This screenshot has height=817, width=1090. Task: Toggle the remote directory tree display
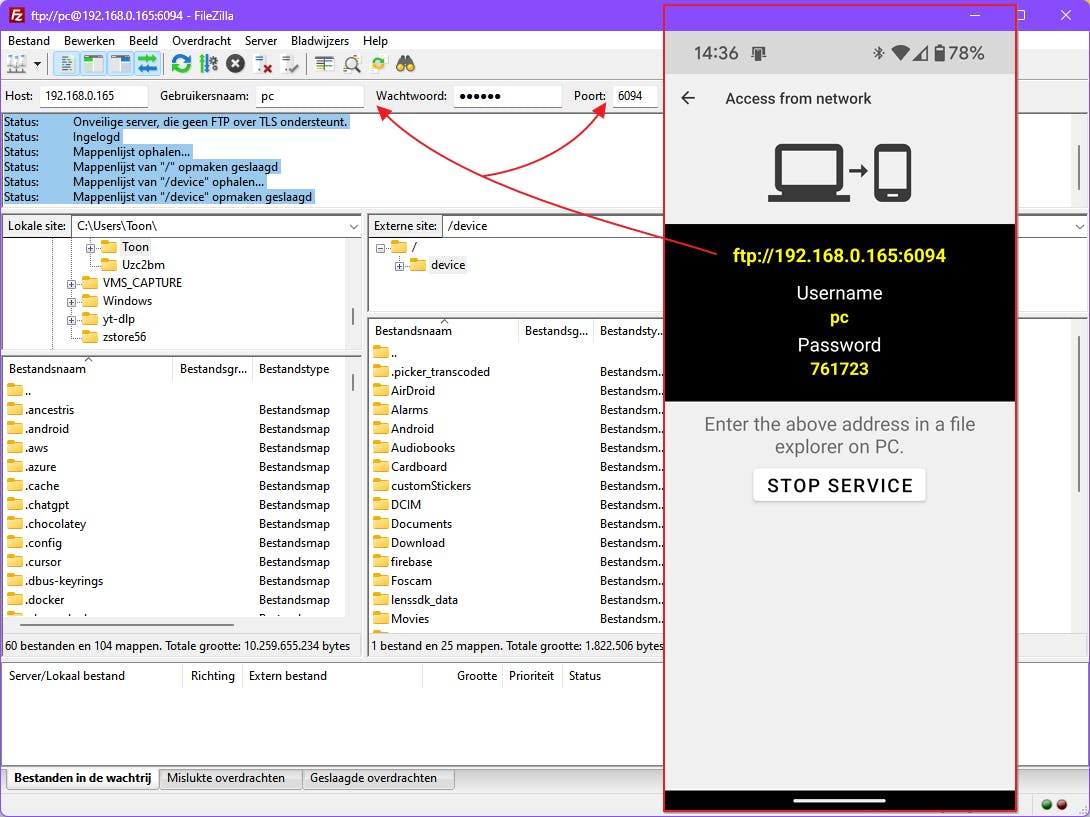120,64
